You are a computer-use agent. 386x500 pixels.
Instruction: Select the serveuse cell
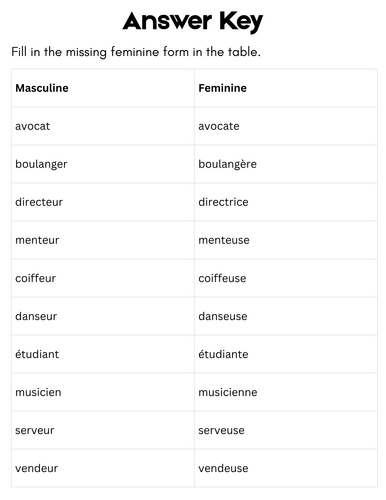click(286, 430)
